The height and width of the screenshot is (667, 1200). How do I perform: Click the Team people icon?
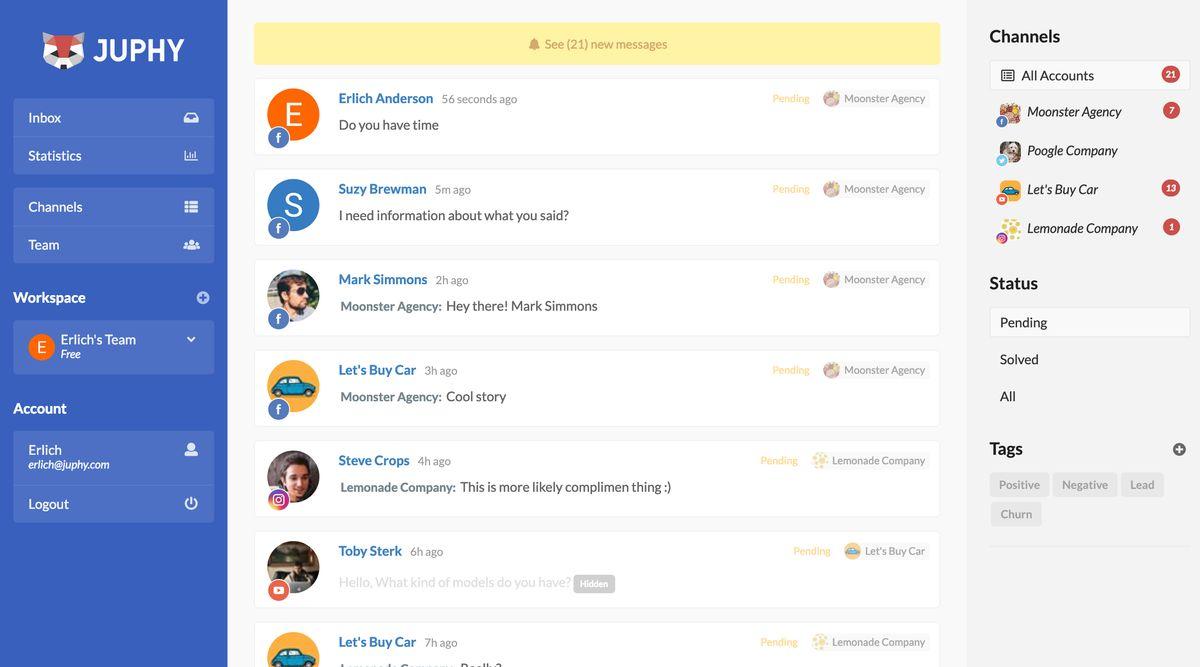191,245
